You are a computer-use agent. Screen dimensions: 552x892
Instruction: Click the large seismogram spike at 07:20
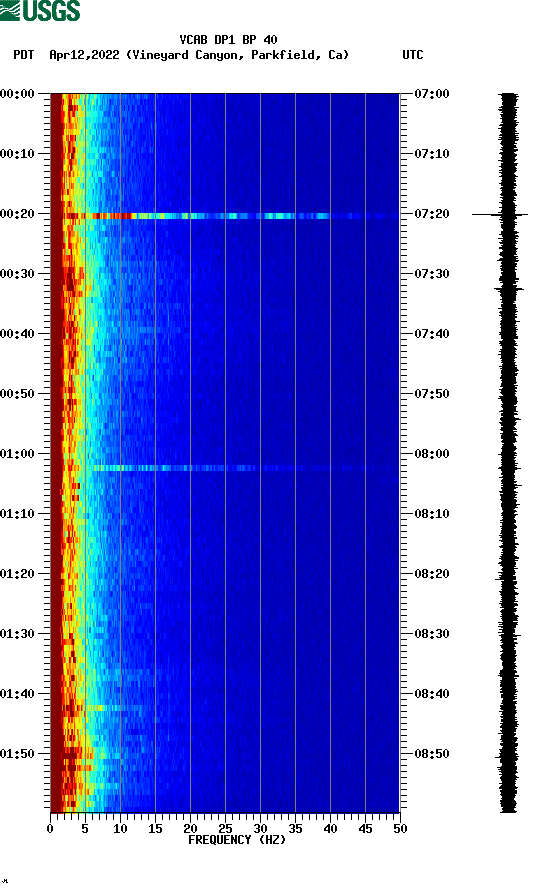coord(500,214)
